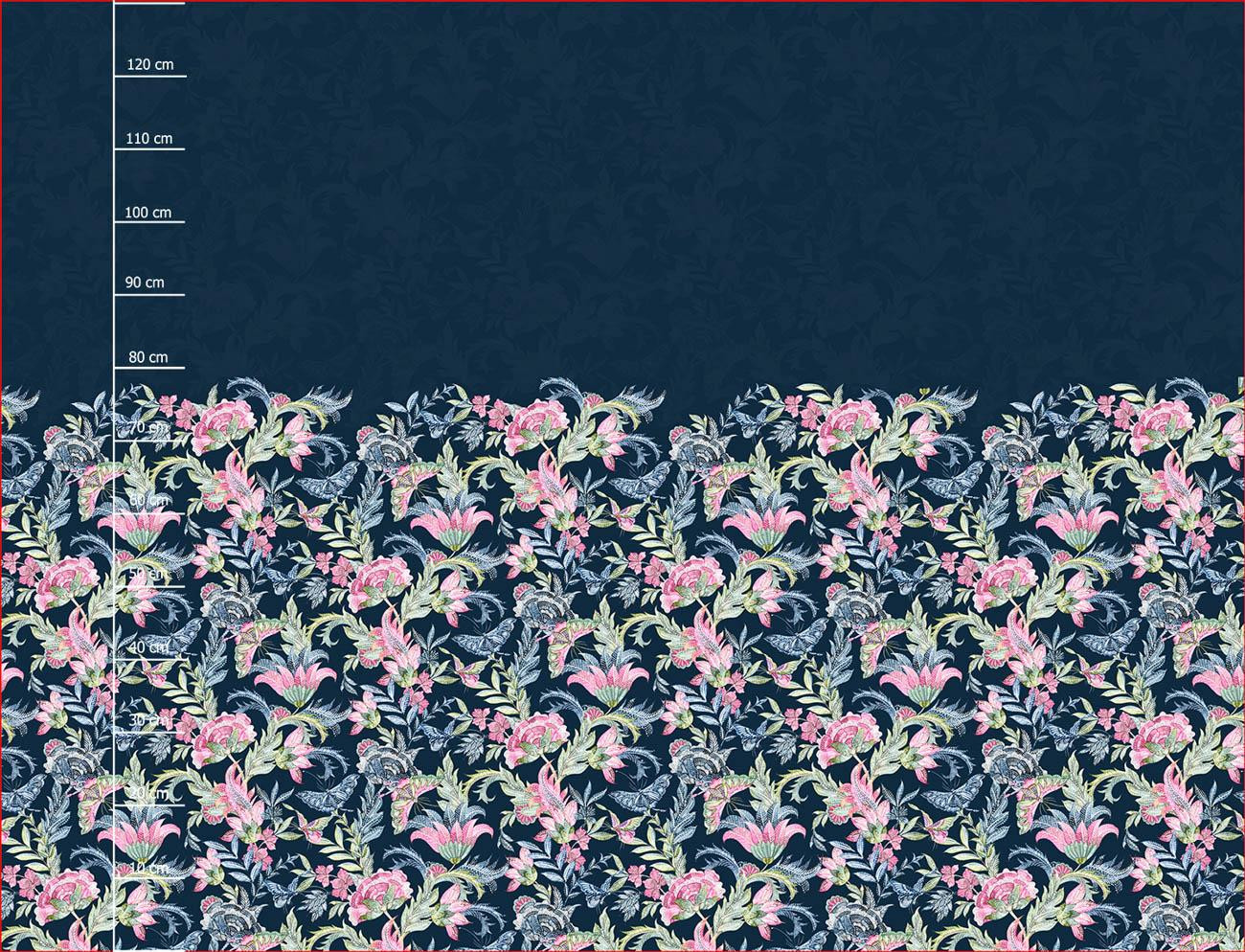Click the plain navy blue fabric area
Image resolution: width=1245 pixels, height=952 pixels.
point(670,192)
